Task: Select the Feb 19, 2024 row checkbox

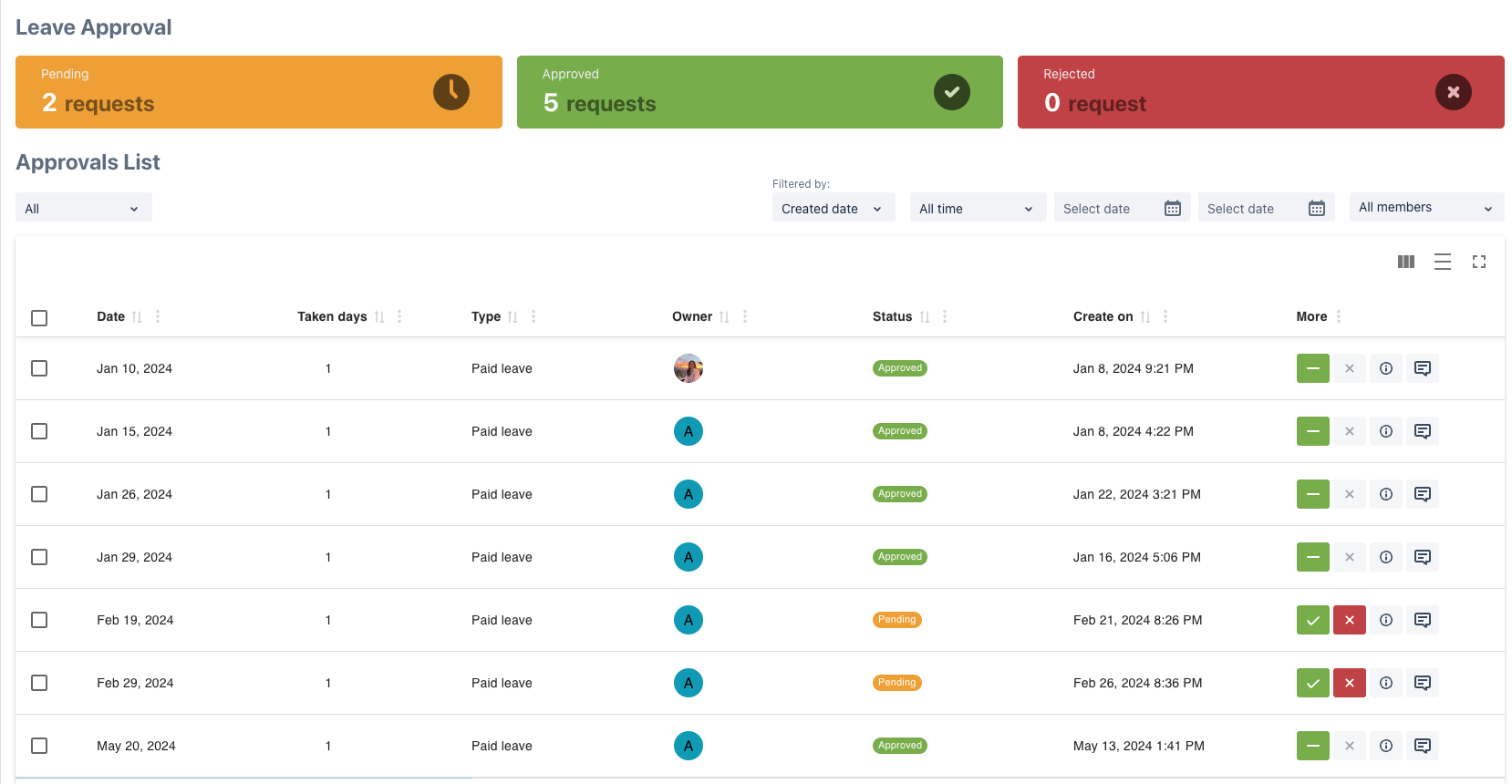Action: pyautogui.click(x=39, y=620)
